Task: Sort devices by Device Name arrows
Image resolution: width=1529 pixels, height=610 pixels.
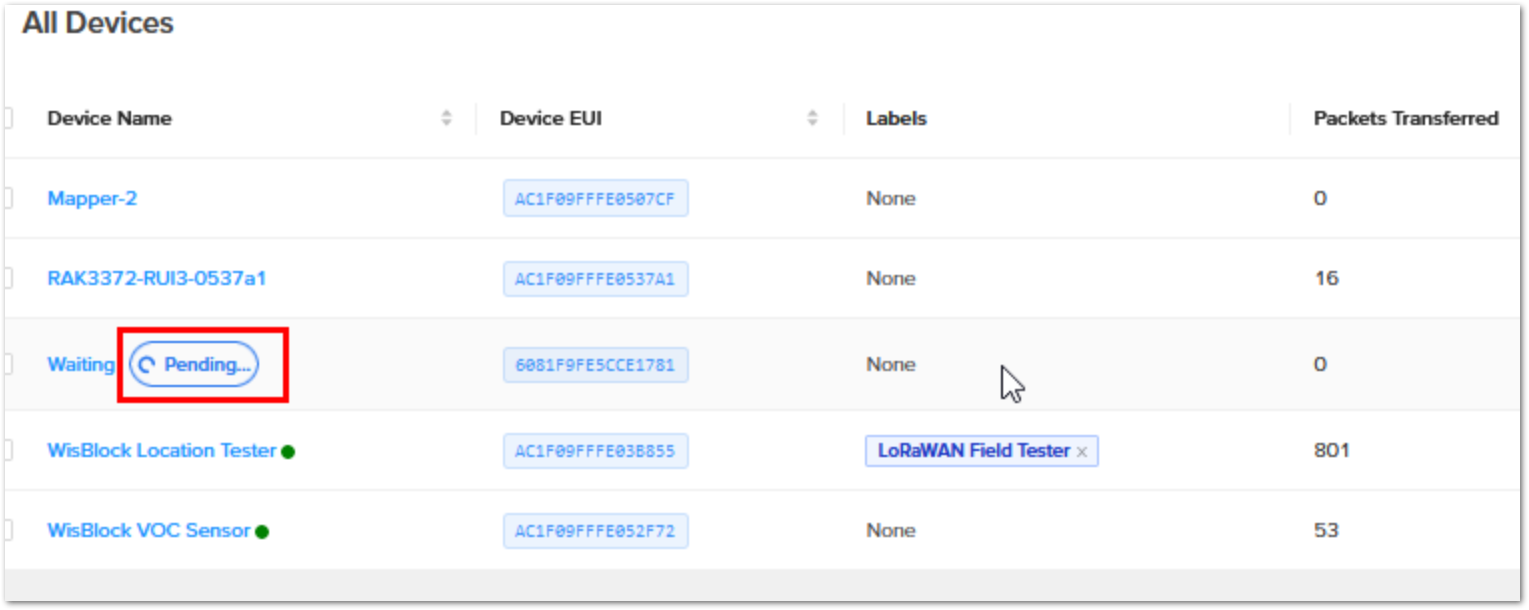Action: 447,118
